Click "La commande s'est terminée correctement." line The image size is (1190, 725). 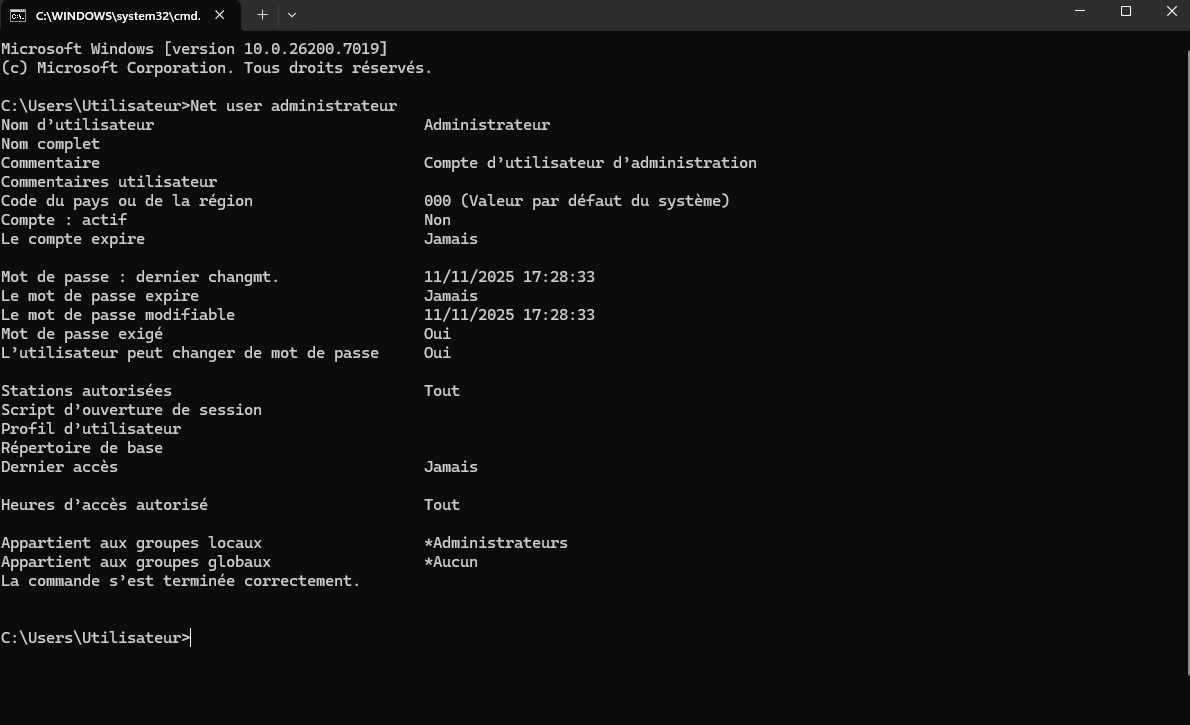tap(181, 581)
